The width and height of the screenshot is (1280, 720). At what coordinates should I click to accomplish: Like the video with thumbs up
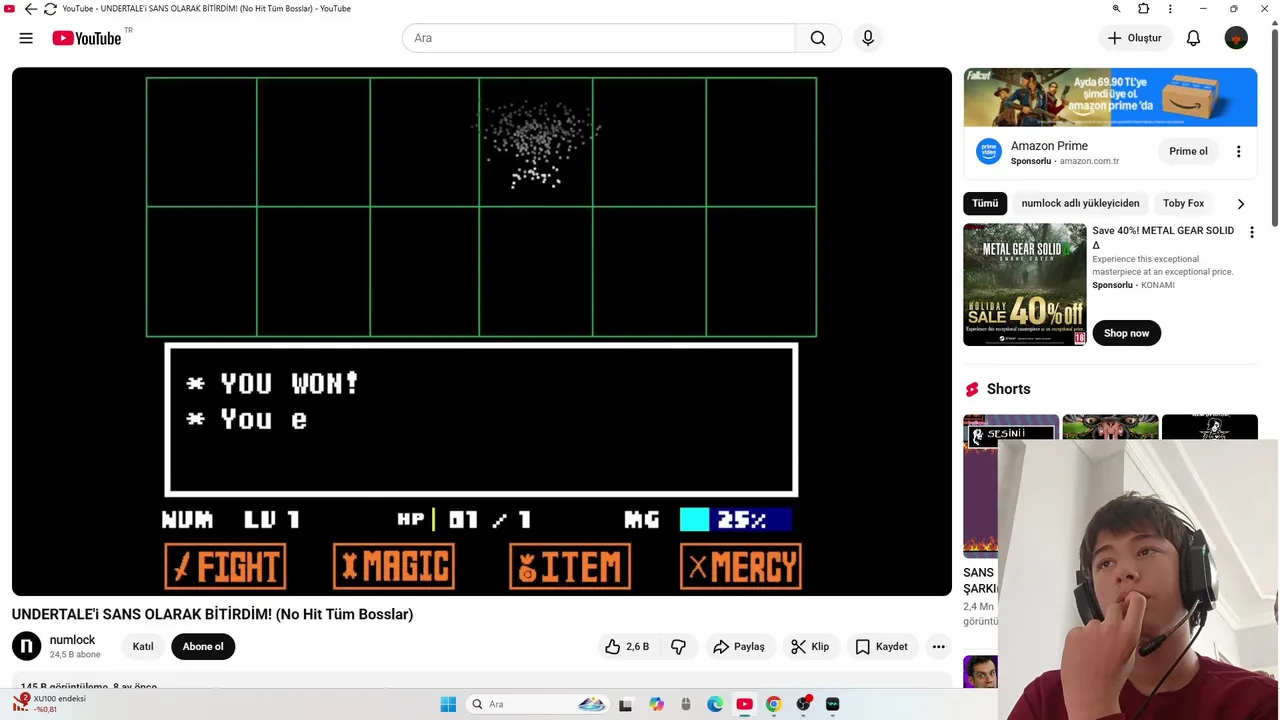click(x=627, y=647)
